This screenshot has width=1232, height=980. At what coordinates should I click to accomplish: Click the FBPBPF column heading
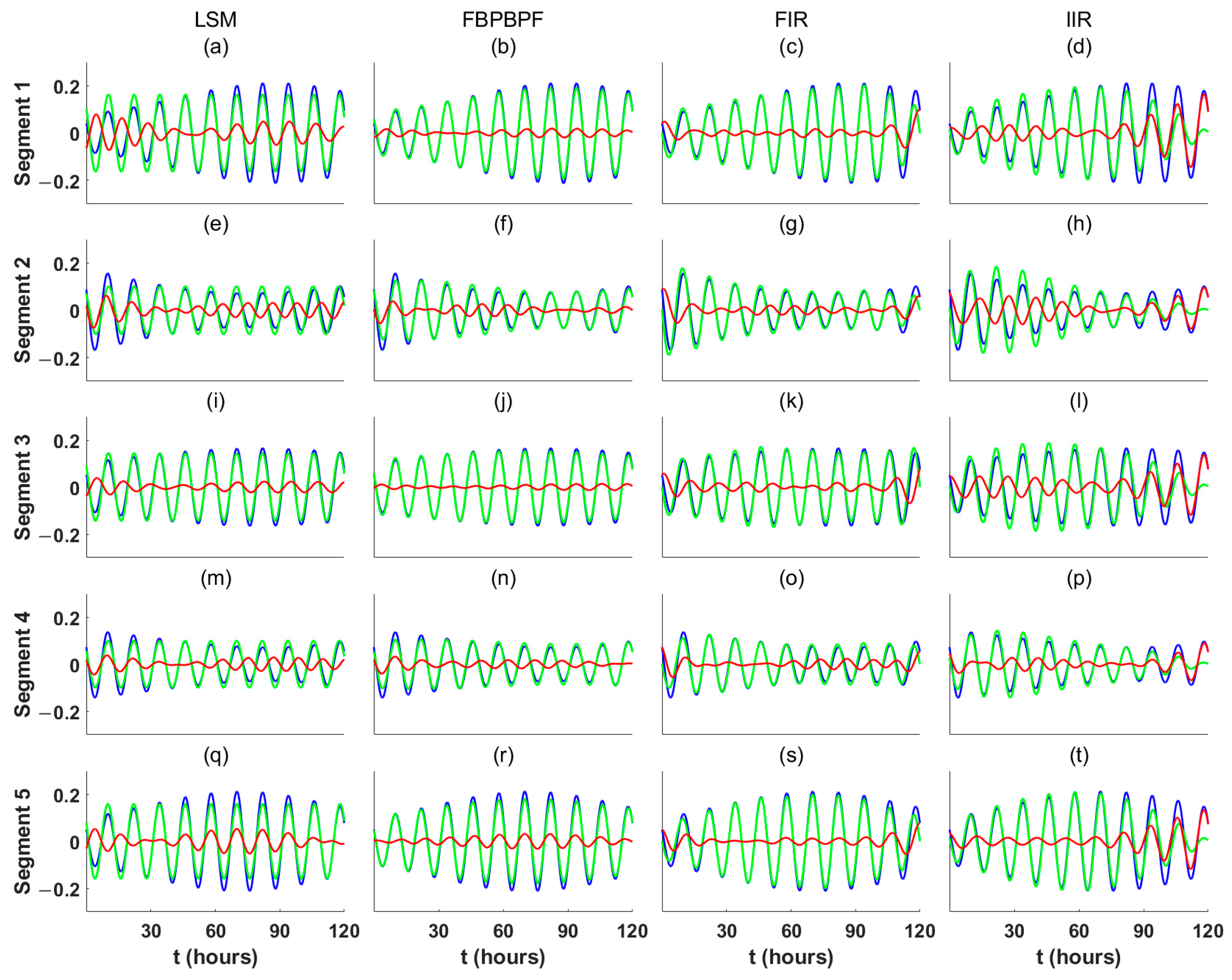(x=503, y=20)
